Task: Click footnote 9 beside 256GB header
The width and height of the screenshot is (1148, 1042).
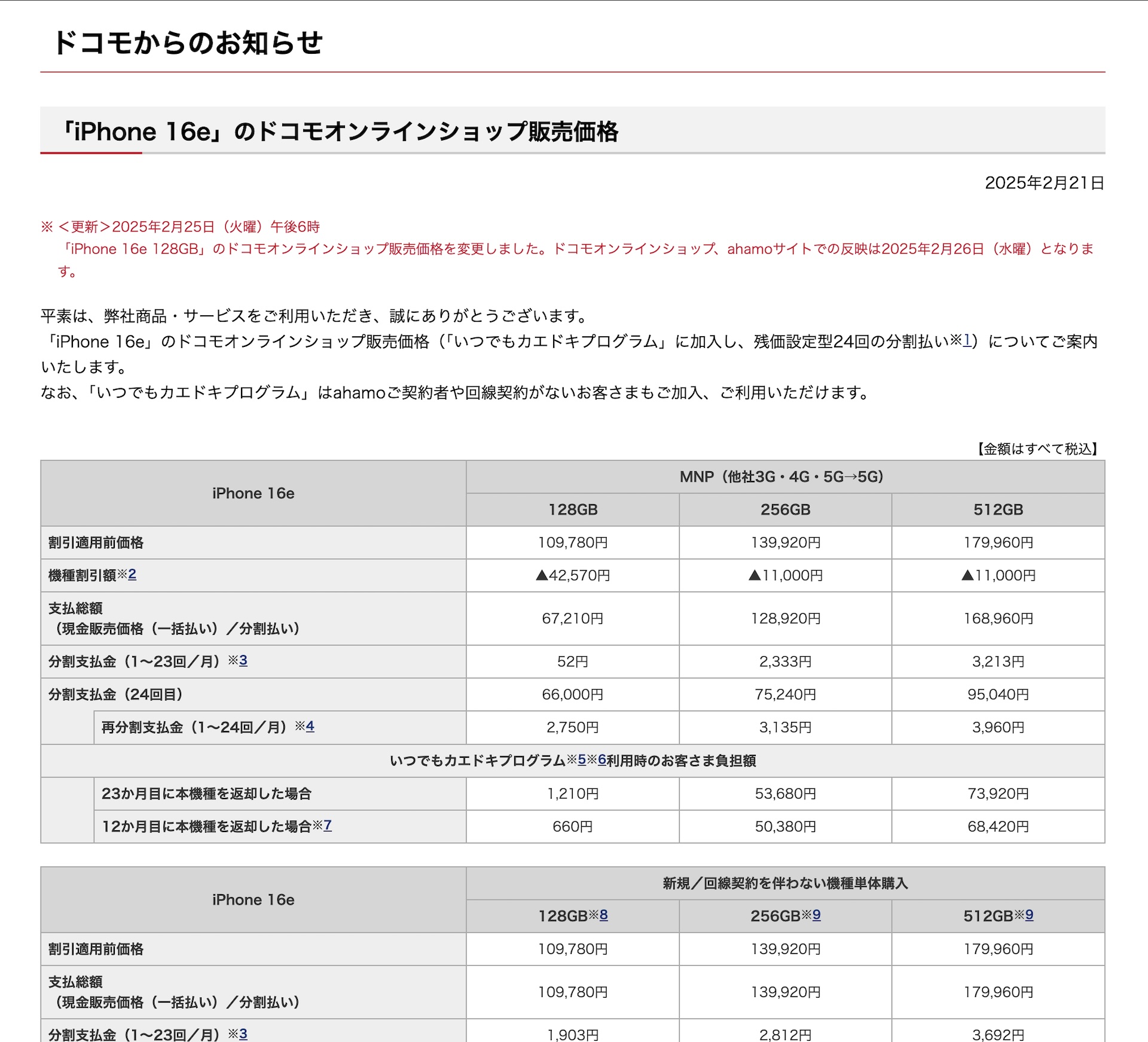Action: tap(817, 915)
